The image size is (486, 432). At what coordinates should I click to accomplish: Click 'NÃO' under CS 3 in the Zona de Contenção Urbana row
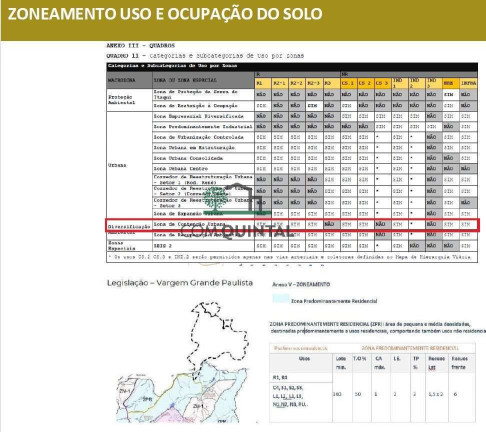click(x=382, y=224)
